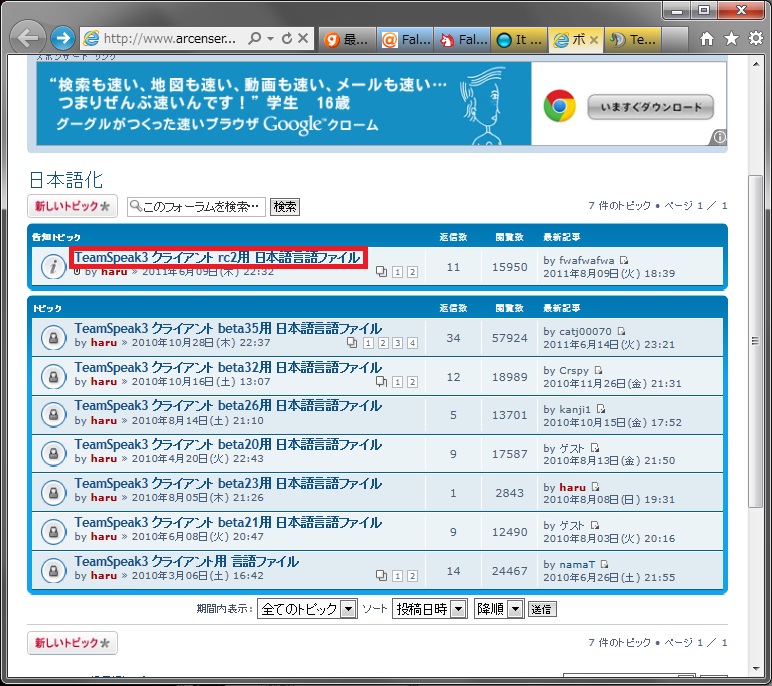Click the locked topic icon for beta35 row

click(x=54, y=338)
